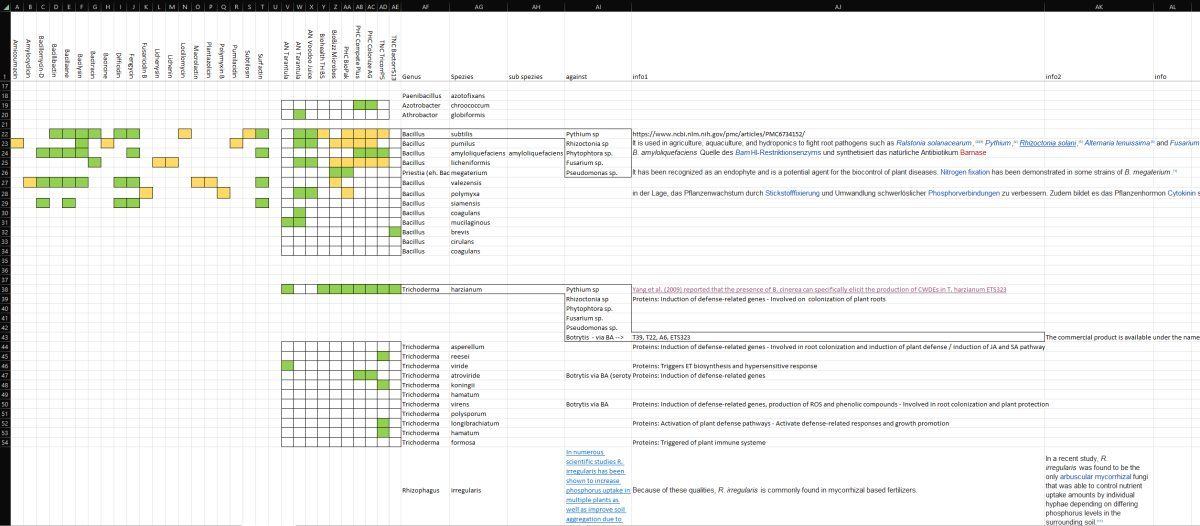
Task: Select the 'atroviride' species cell
Action: pos(479,376)
